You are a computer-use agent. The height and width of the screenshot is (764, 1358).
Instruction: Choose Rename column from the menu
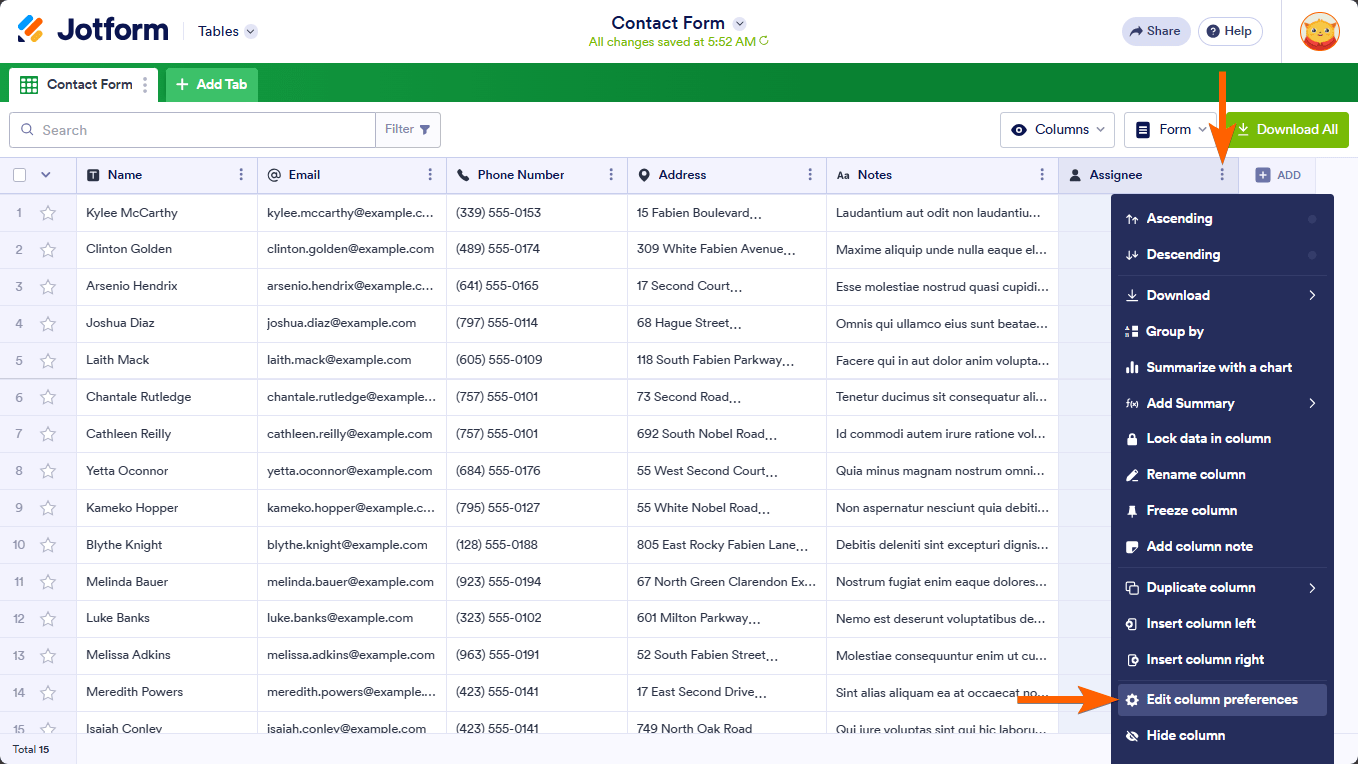[1195, 475]
